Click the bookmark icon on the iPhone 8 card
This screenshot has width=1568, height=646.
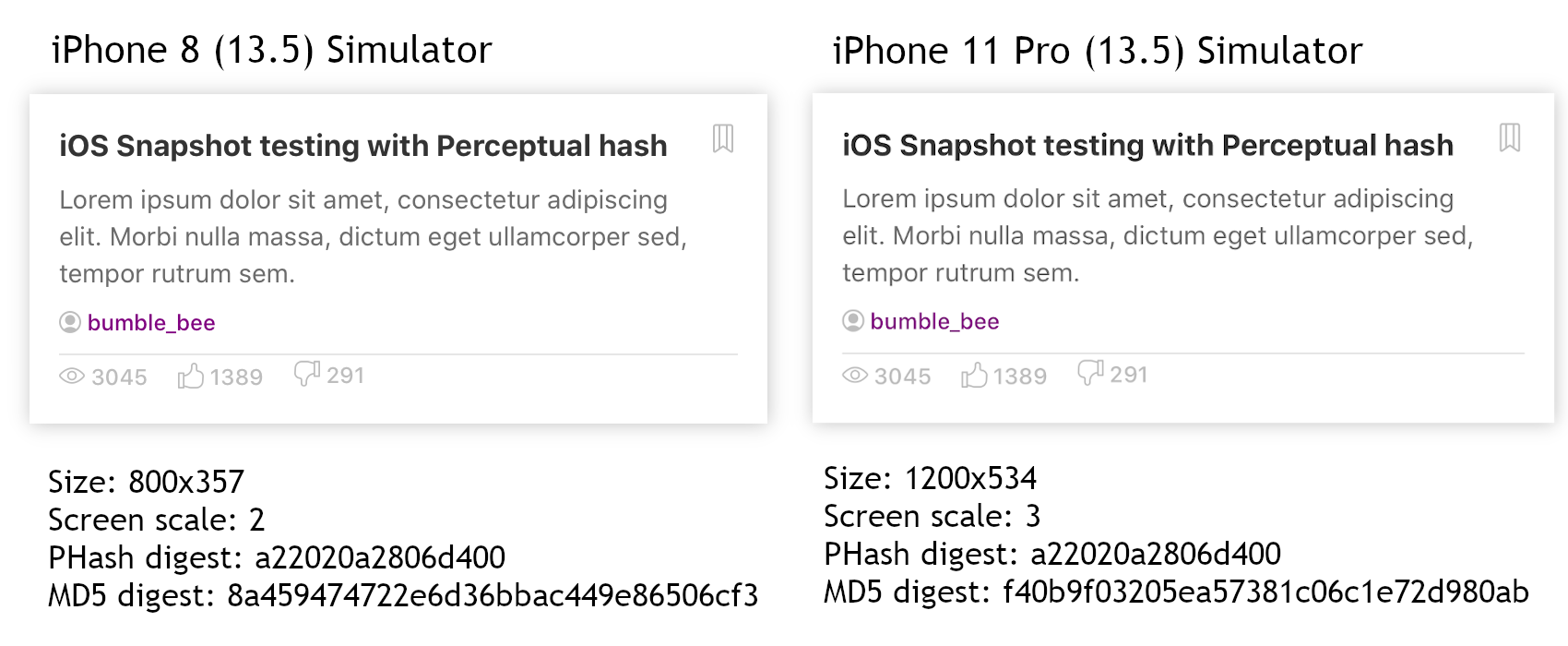[x=724, y=140]
